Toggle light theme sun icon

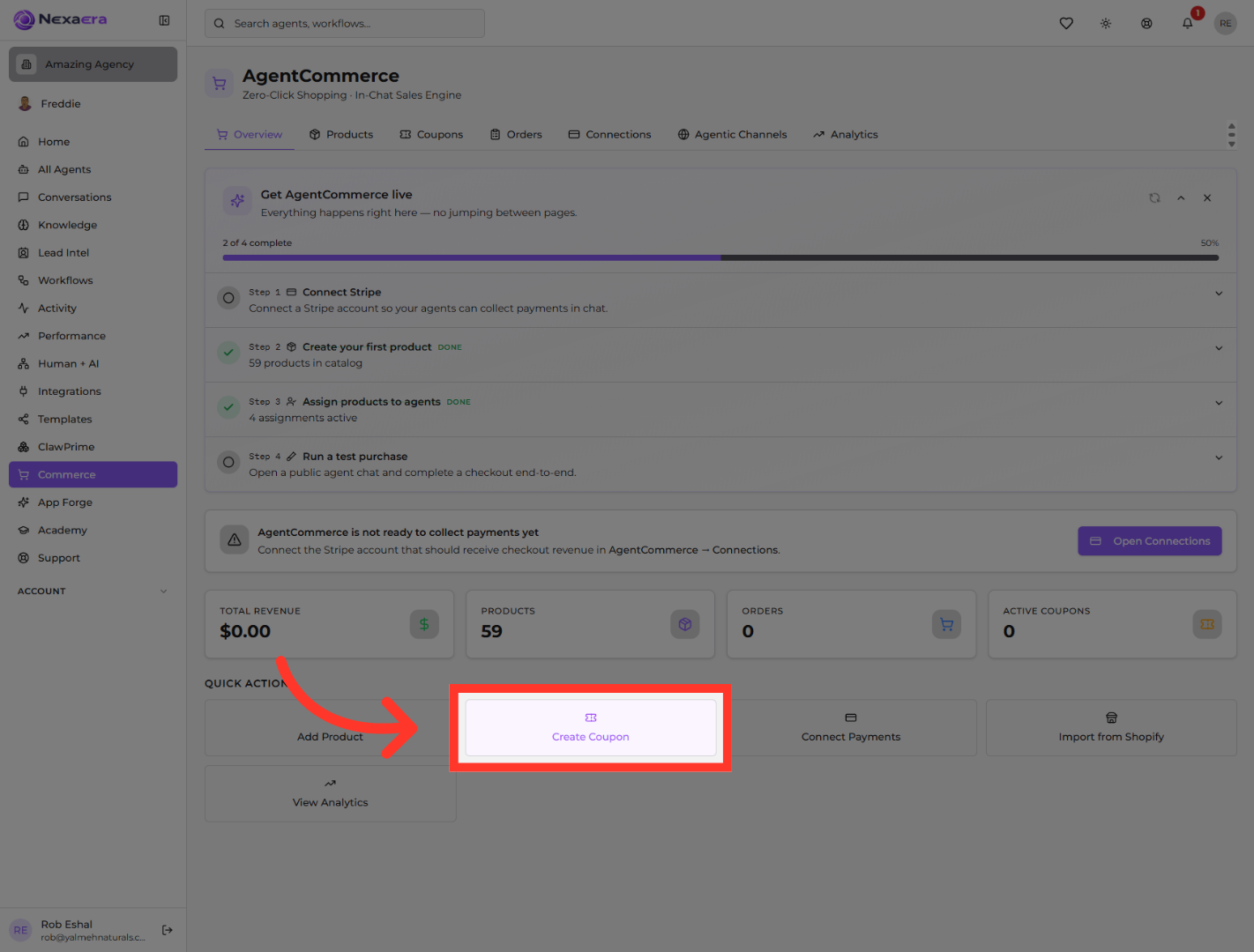(1106, 24)
